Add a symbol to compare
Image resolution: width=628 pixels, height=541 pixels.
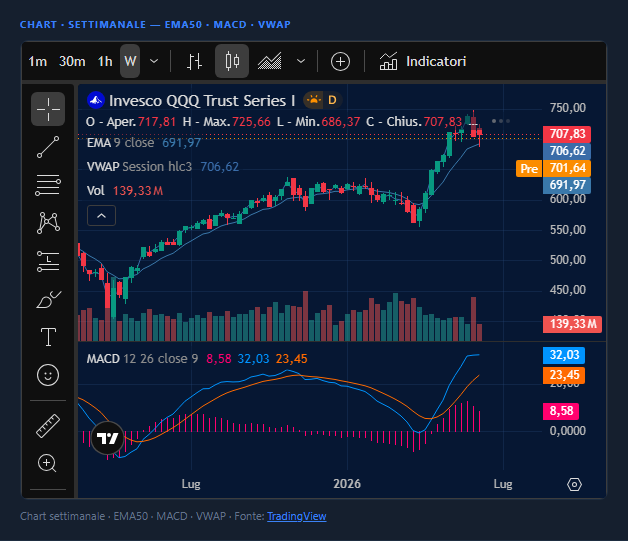click(x=340, y=62)
